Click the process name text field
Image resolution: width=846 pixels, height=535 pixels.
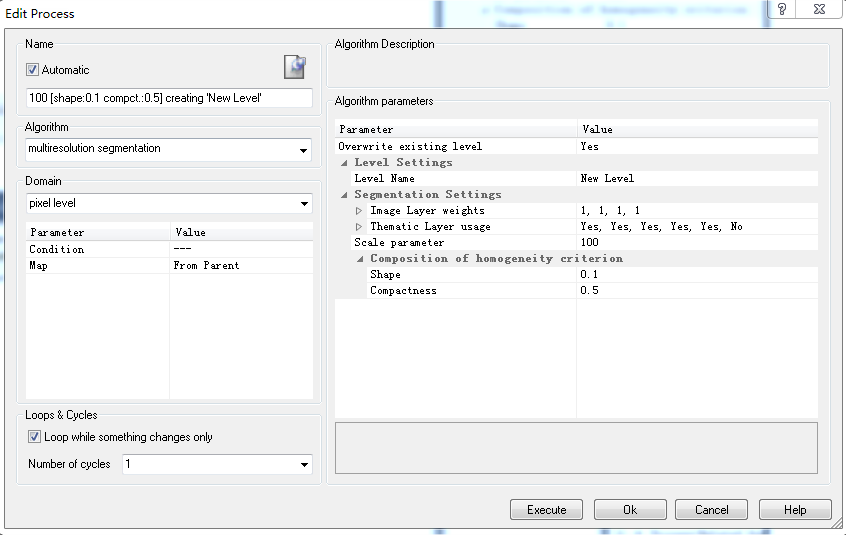click(x=169, y=98)
